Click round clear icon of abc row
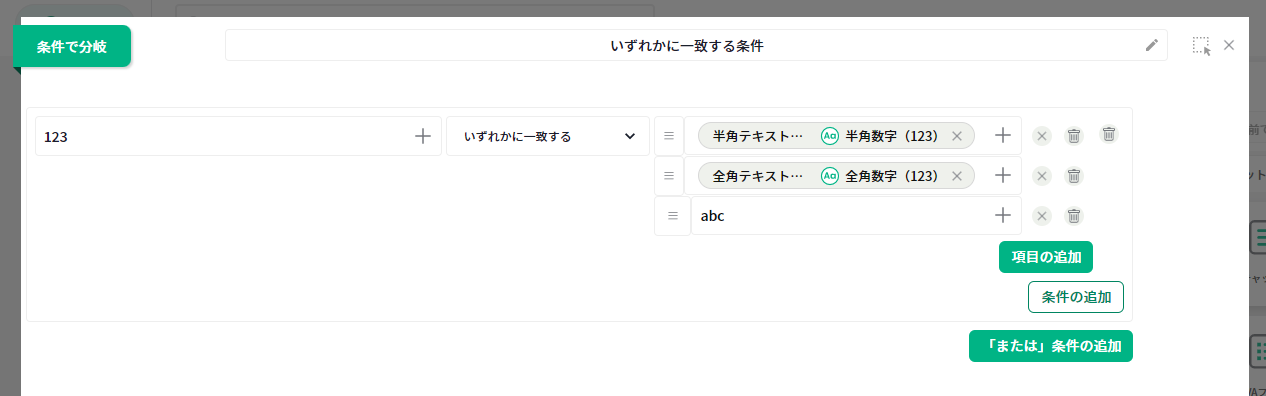1266x396 pixels. tap(1042, 215)
